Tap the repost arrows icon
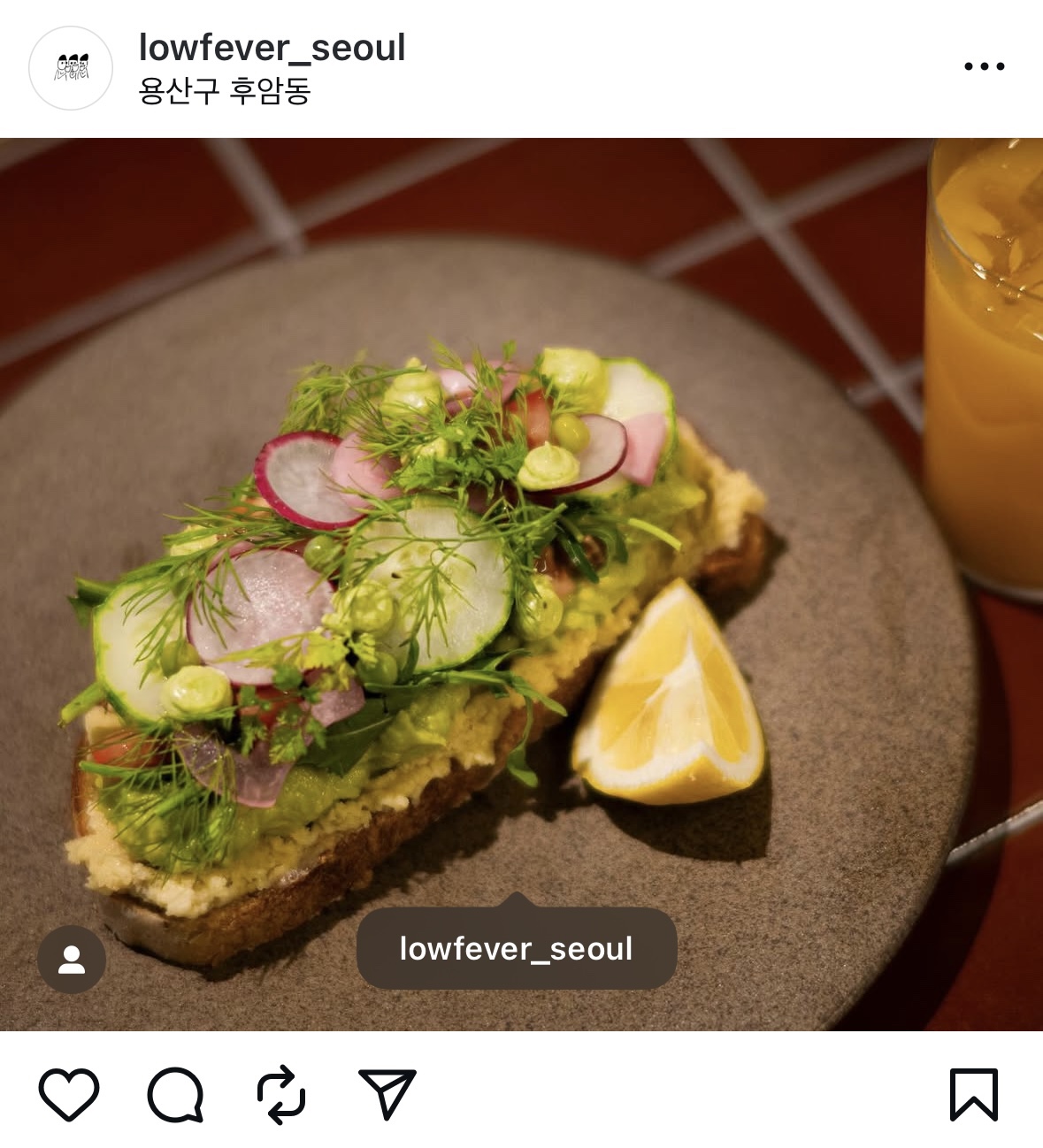This screenshot has height=1148, width=1043. click(281, 1096)
